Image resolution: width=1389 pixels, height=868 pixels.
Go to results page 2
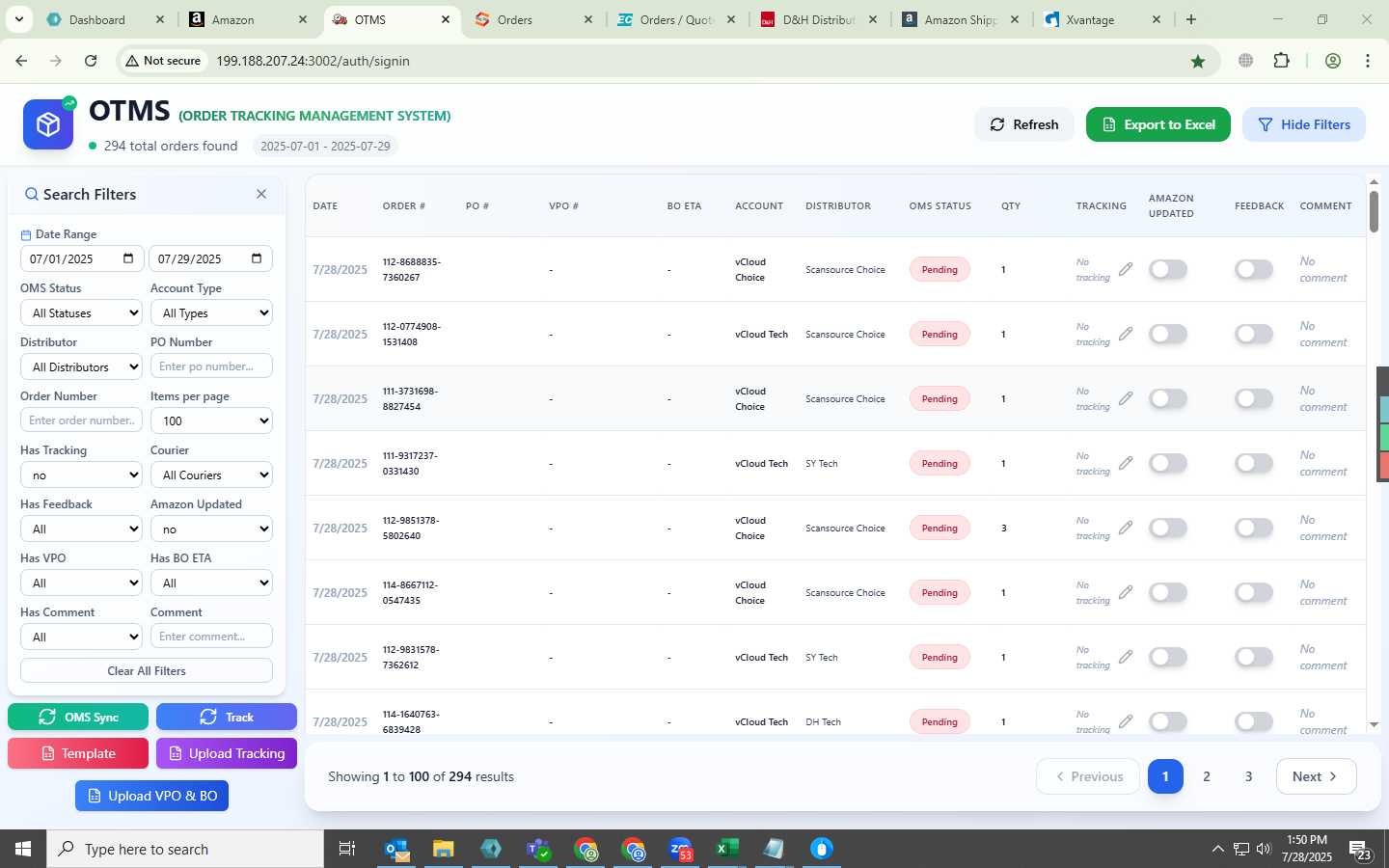(x=1207, y=776)
